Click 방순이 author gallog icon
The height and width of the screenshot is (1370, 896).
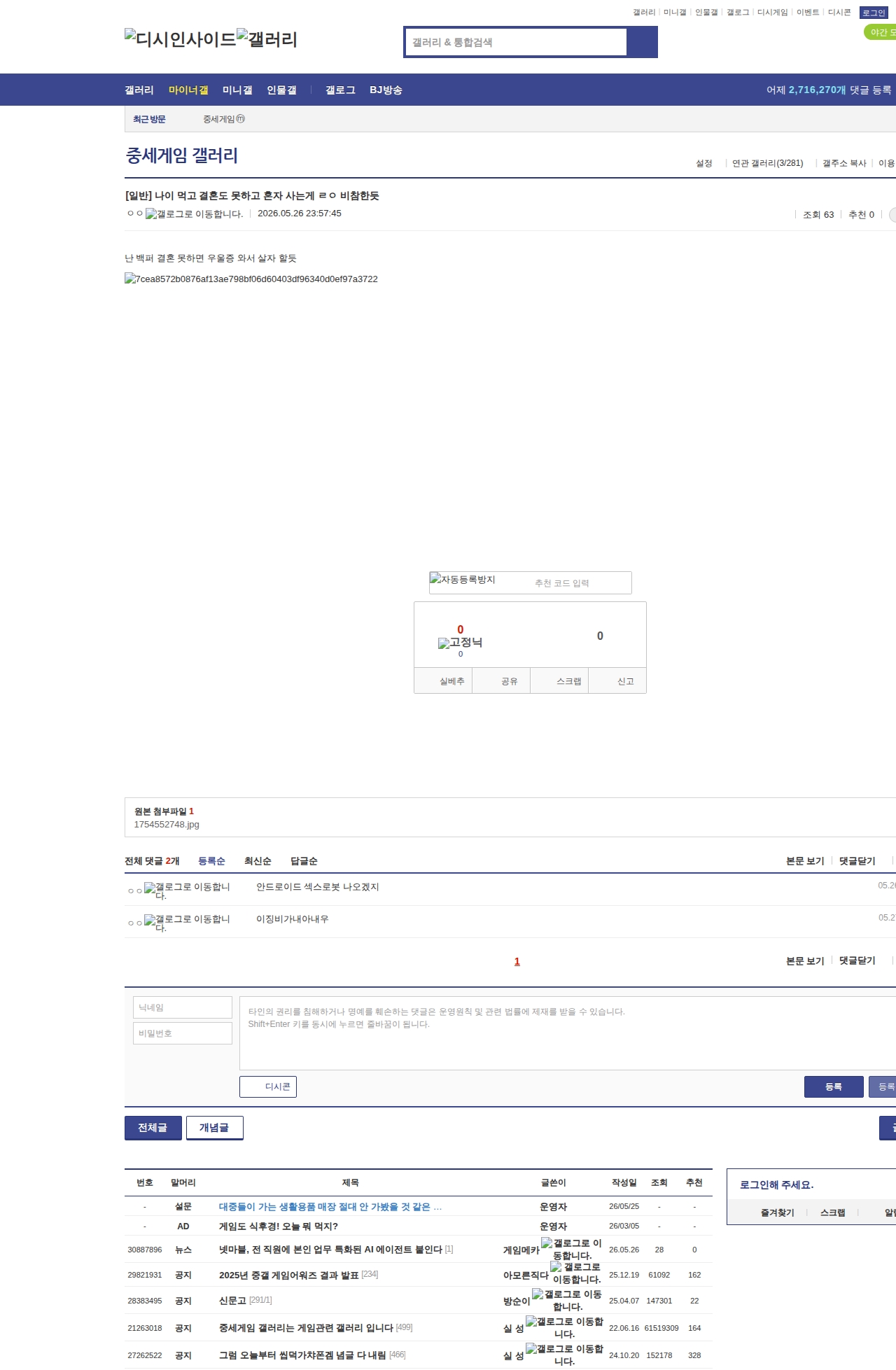[x=567, y=1301]
